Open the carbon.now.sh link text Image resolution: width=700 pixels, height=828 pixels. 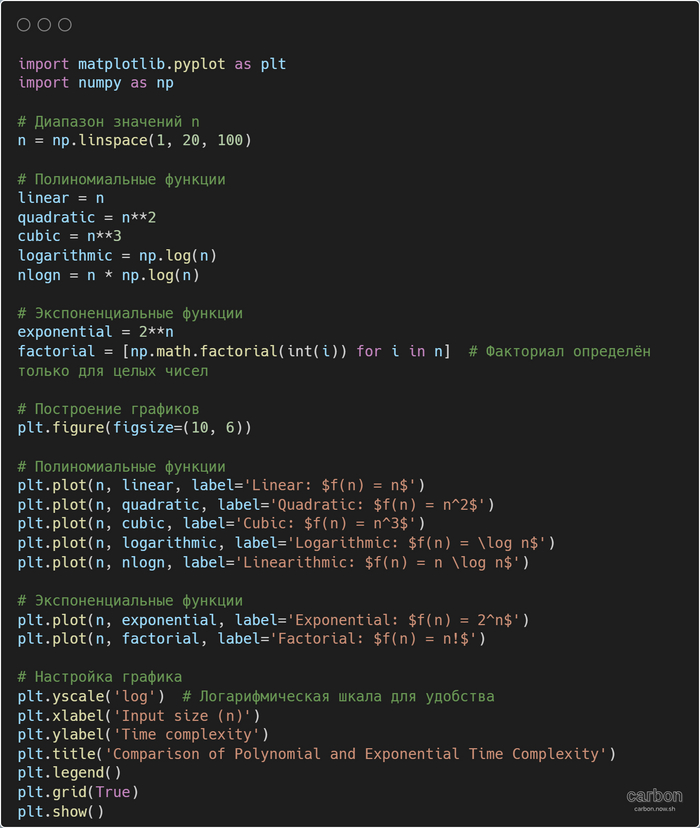tap(654, 809)
